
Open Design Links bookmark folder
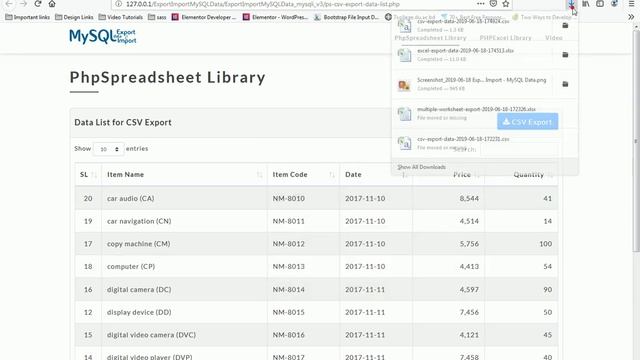[x=74, y=17]
